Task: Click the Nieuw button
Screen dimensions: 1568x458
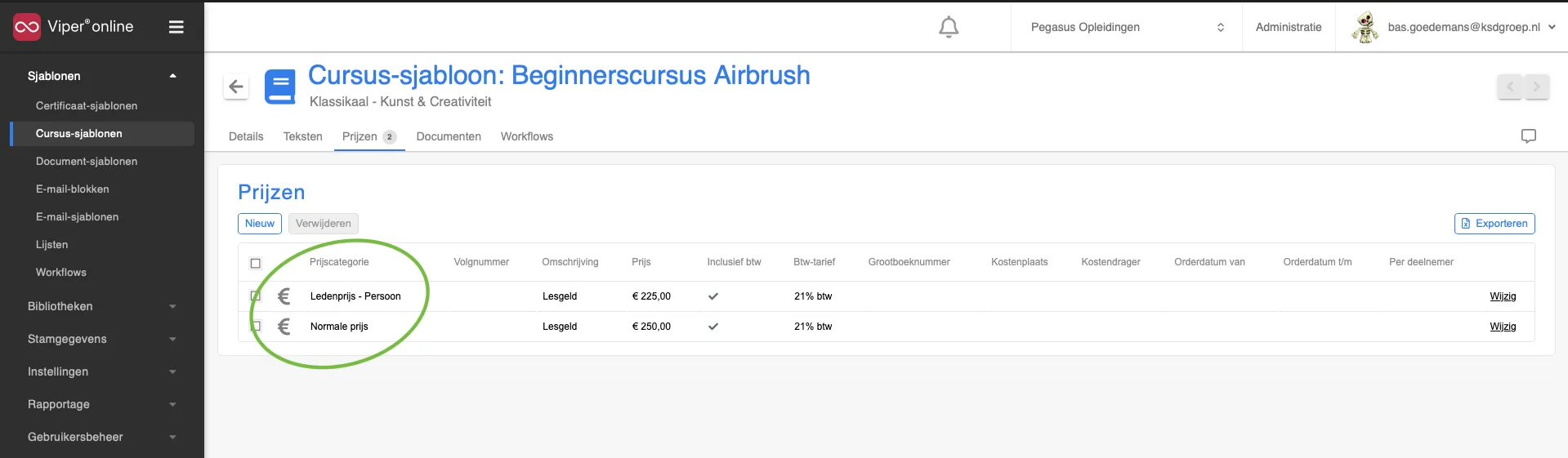Action: [260, 224]
